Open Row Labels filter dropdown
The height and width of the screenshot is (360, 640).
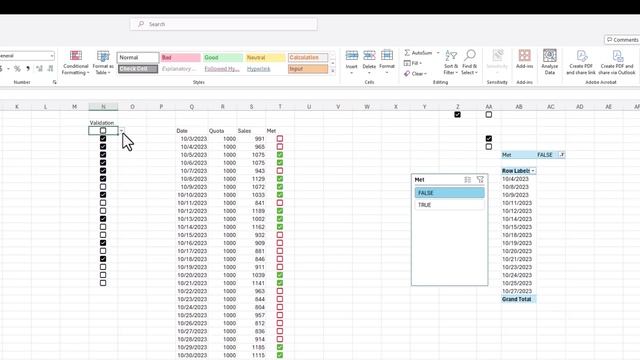coord(533,171)
